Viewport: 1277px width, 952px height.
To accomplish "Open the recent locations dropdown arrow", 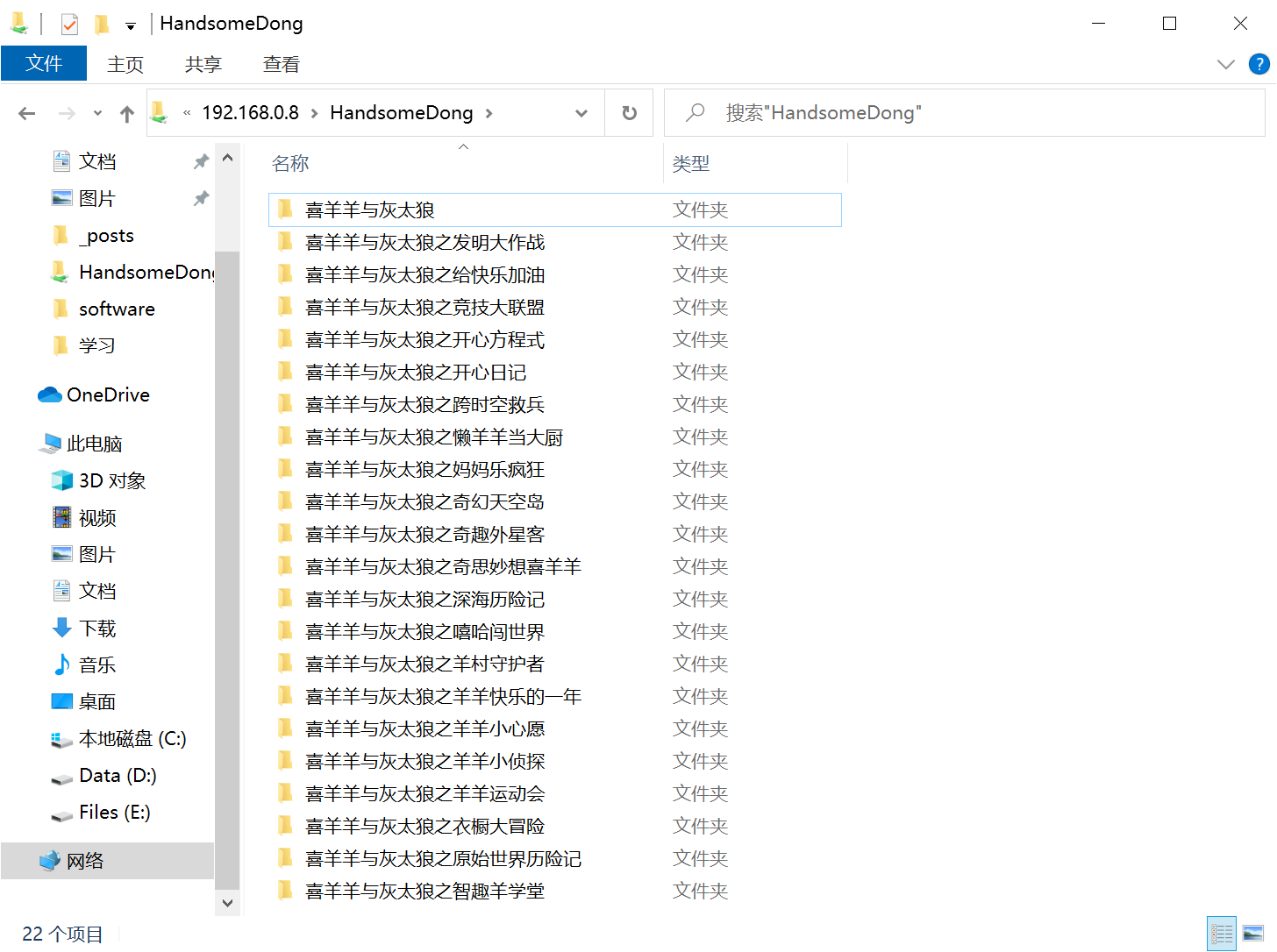I will 97,113.
